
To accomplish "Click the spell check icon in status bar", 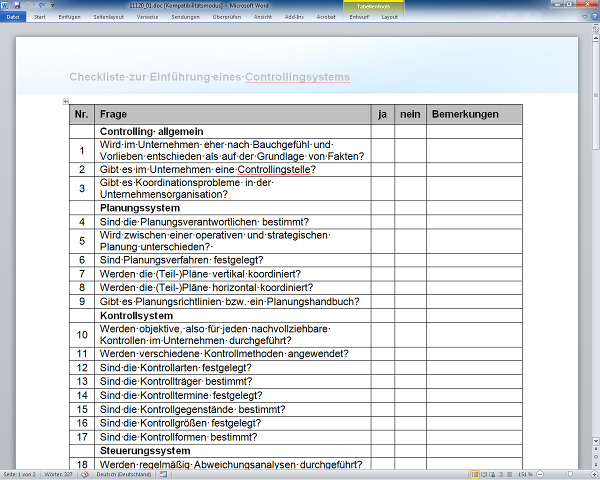I will pyautogui.click(x=86, y=473).
